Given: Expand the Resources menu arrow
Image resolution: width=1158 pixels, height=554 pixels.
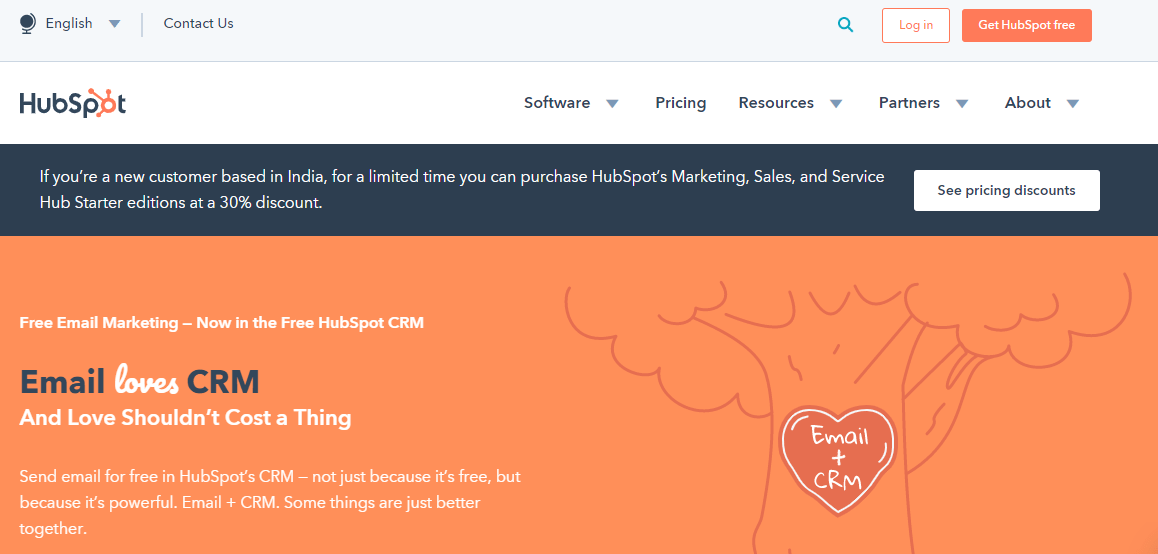Looking at the screenshot, I should [x=836, y=103].
